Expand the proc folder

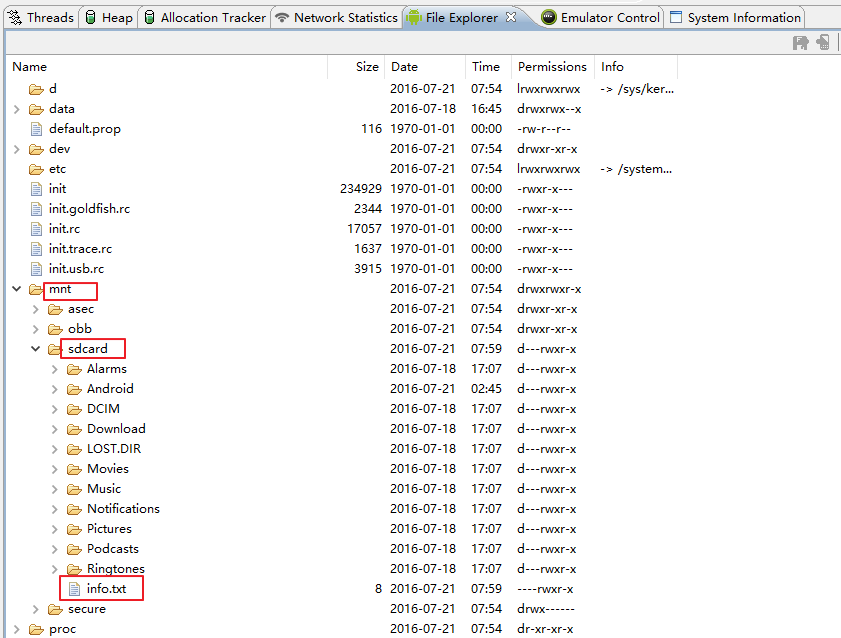pos(17,629)
